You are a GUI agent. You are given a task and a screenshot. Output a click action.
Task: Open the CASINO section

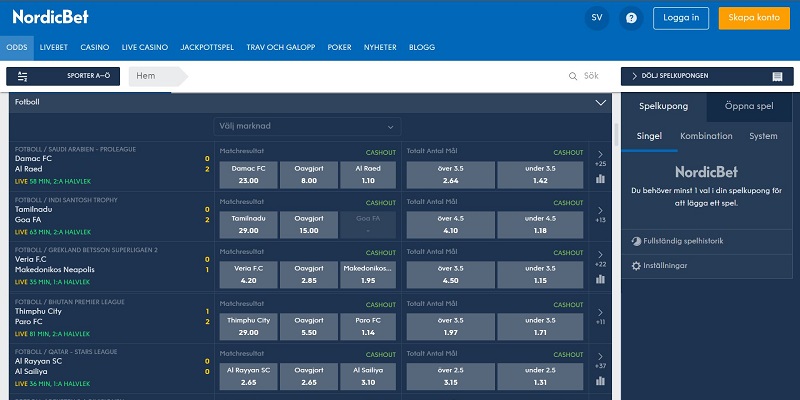point(95,47)
